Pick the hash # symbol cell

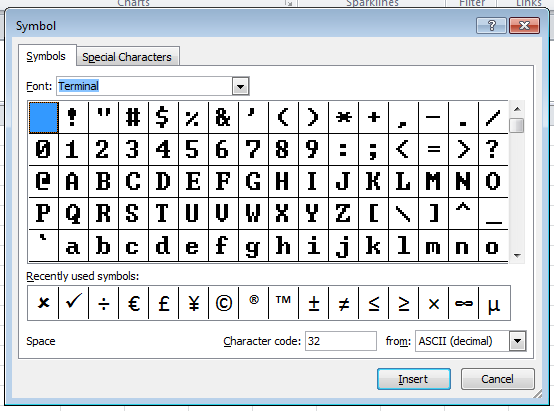click(x=134, y=118)
